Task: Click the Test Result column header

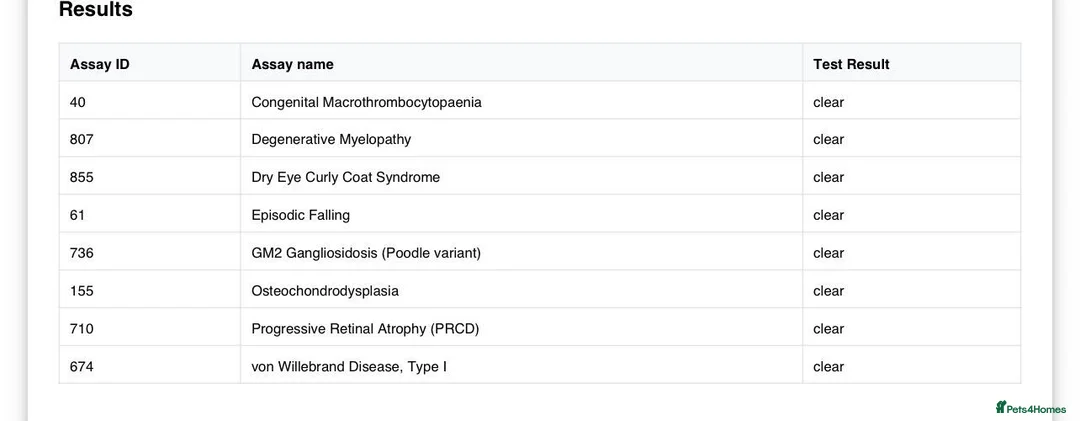Action: tap(851, 64)
